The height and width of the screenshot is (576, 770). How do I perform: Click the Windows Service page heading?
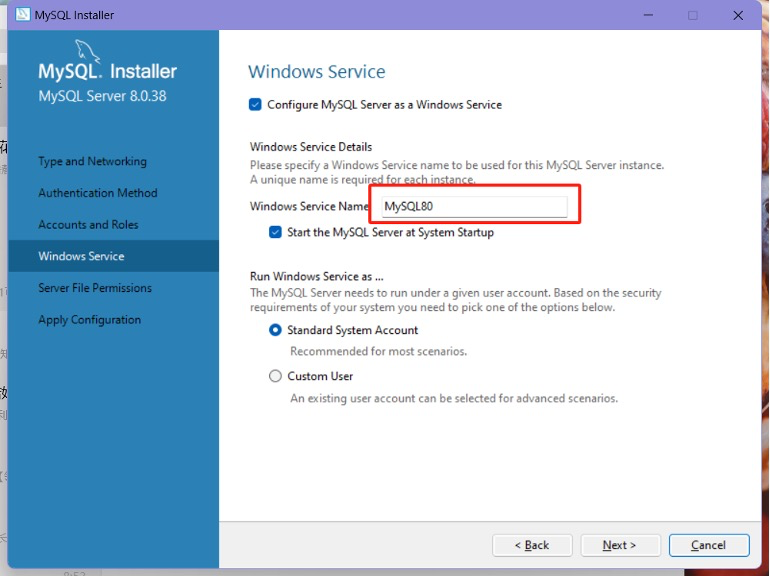pyautogui.click(x=316, y=72)
